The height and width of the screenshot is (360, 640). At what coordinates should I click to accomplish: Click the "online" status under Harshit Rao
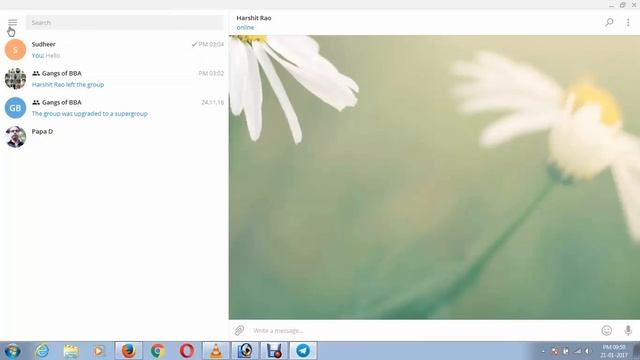coord(245,27)
